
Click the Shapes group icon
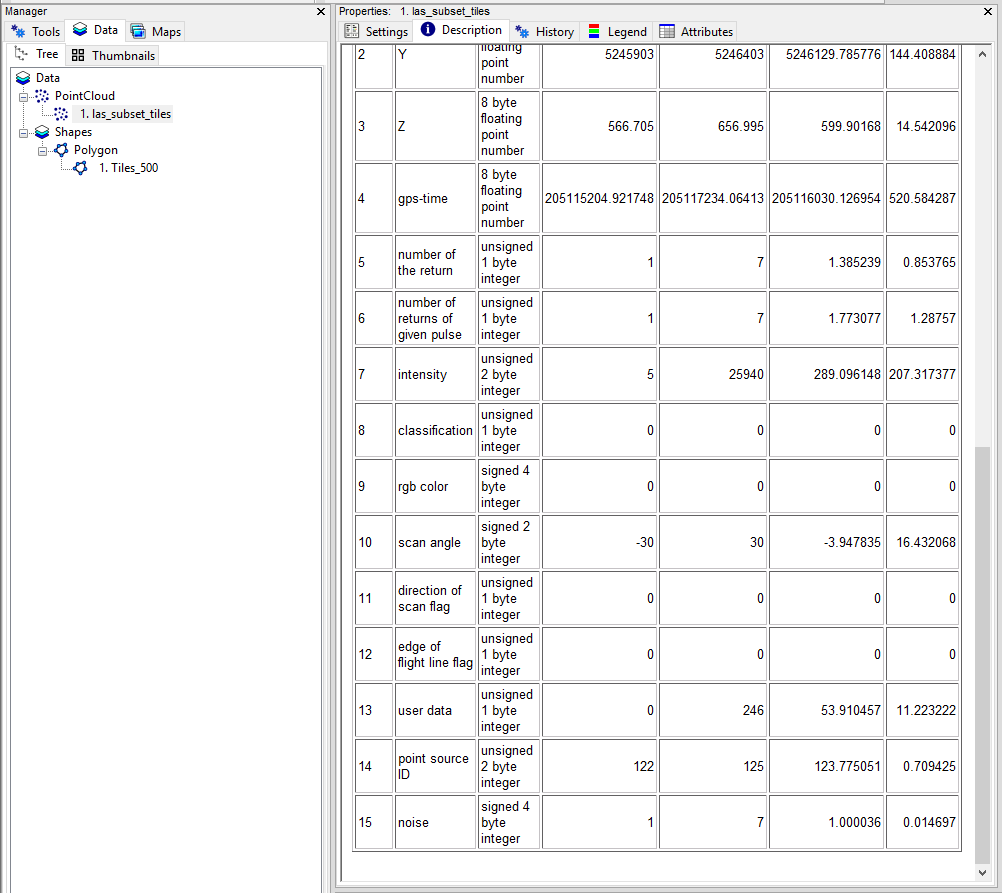(42, 132)
